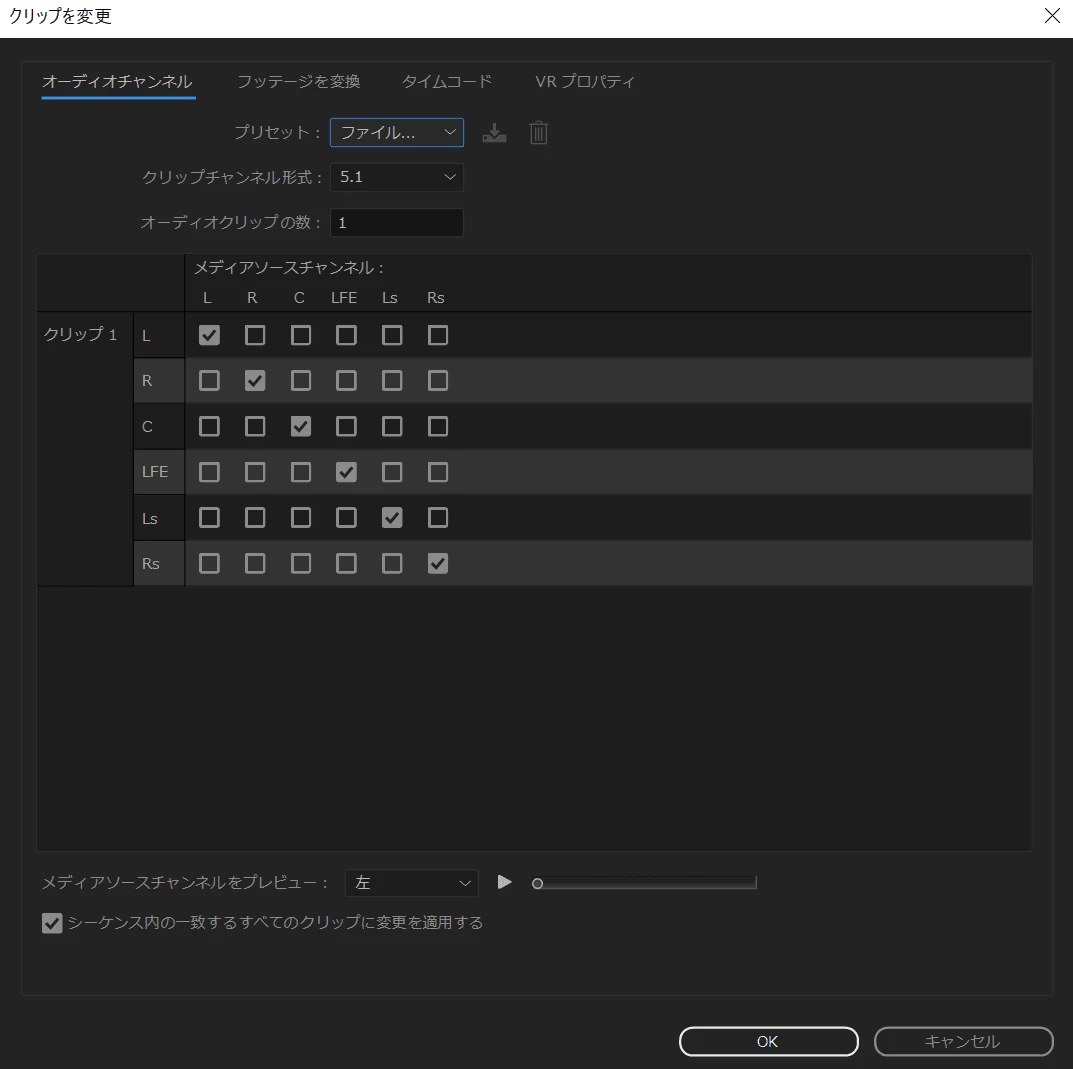
Task: Check the Rs row, L source checkbox
Action: point(209,563)
